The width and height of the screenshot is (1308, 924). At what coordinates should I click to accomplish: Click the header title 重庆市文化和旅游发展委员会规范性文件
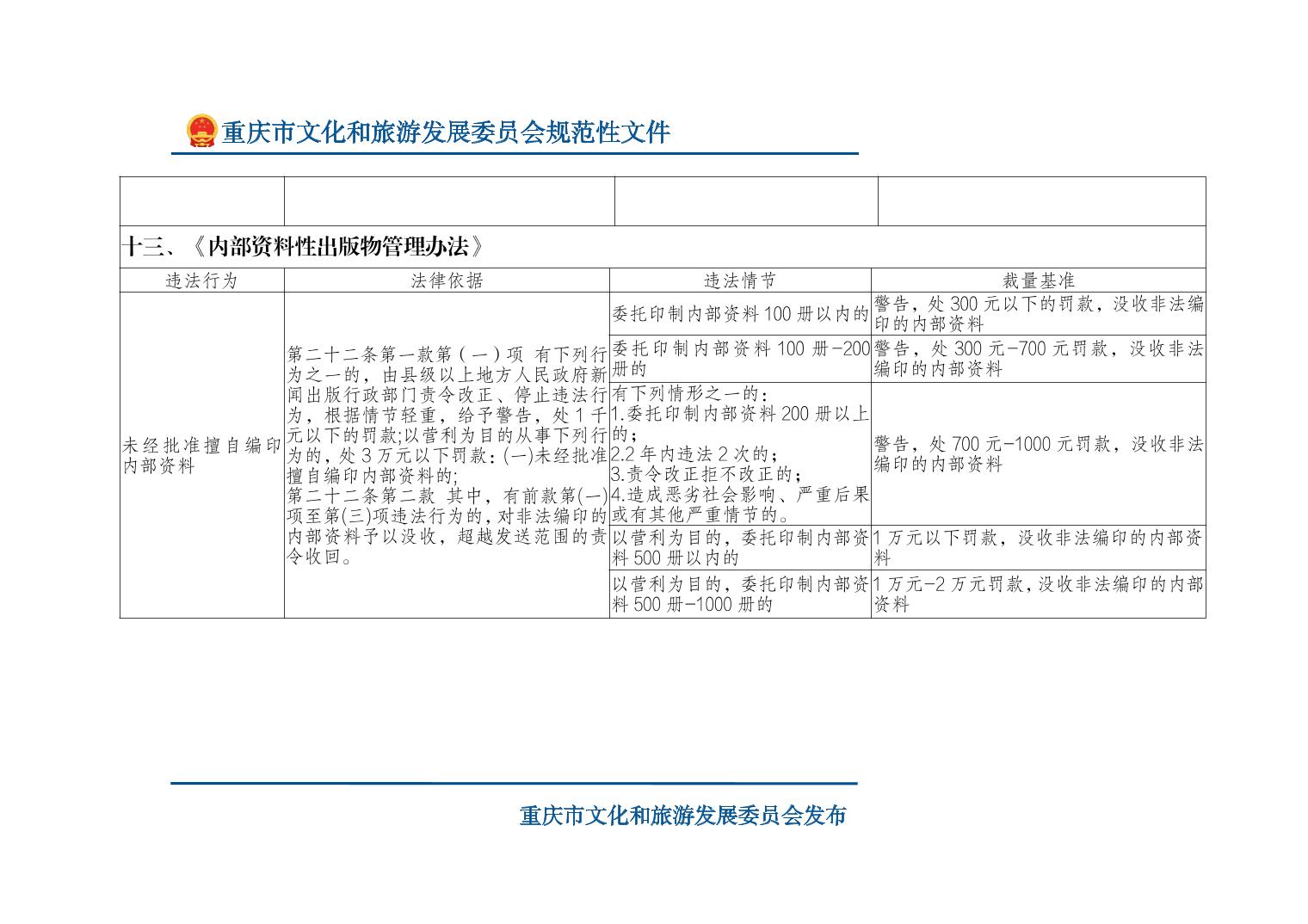pyautogui.click(x=445, y=132)
